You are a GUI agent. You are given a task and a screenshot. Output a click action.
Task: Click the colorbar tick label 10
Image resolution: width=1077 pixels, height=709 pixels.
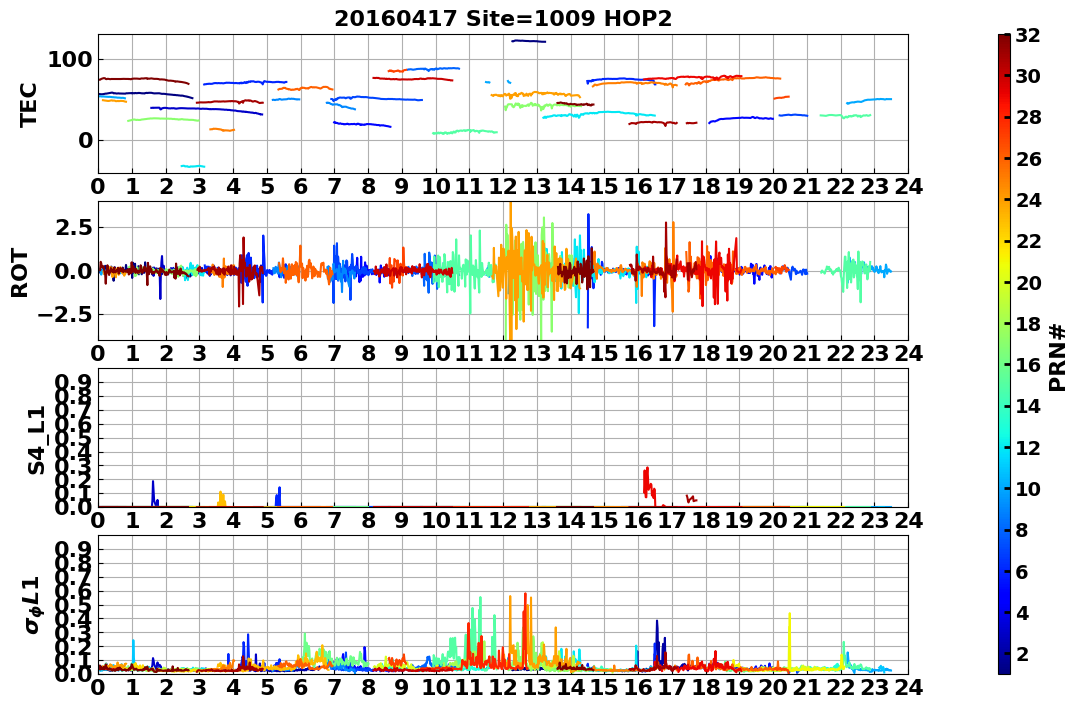1028,488
